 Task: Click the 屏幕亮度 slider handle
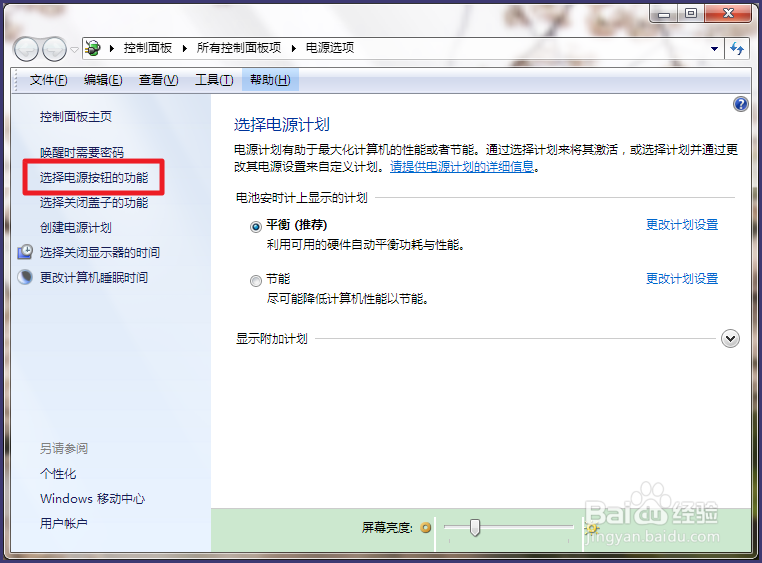(x=475, y=528)
